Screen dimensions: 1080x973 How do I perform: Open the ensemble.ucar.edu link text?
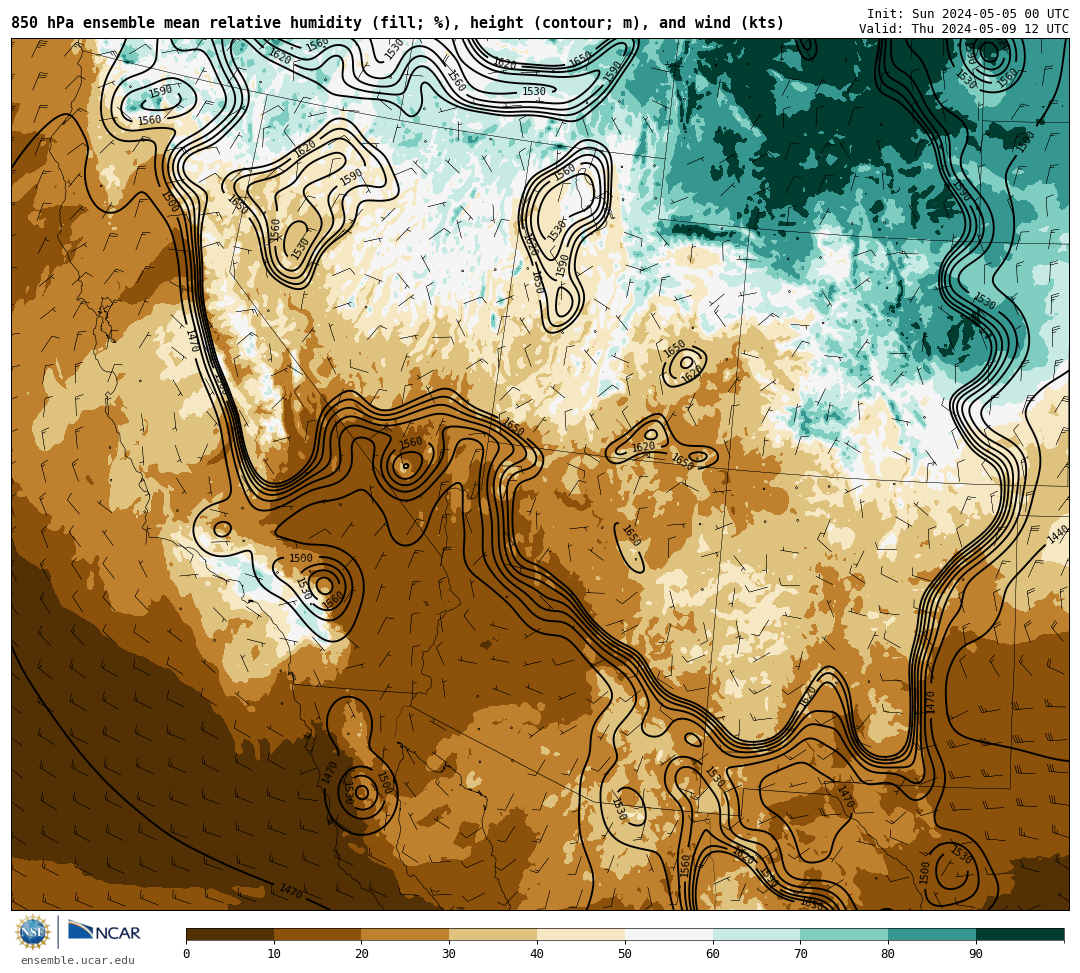click(x=78, y=960)
